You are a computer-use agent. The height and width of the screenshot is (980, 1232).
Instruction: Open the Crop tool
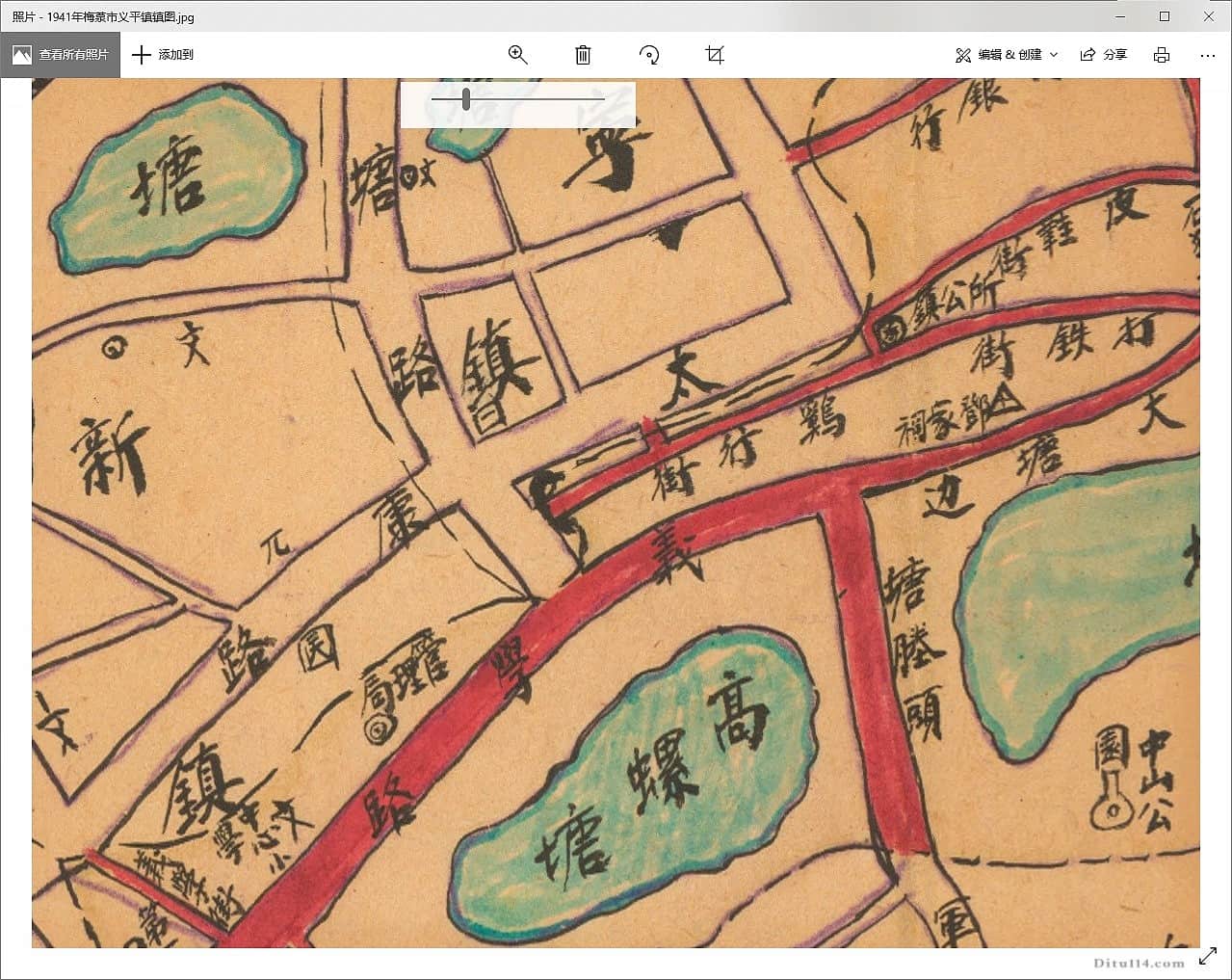tap(714, 55)
